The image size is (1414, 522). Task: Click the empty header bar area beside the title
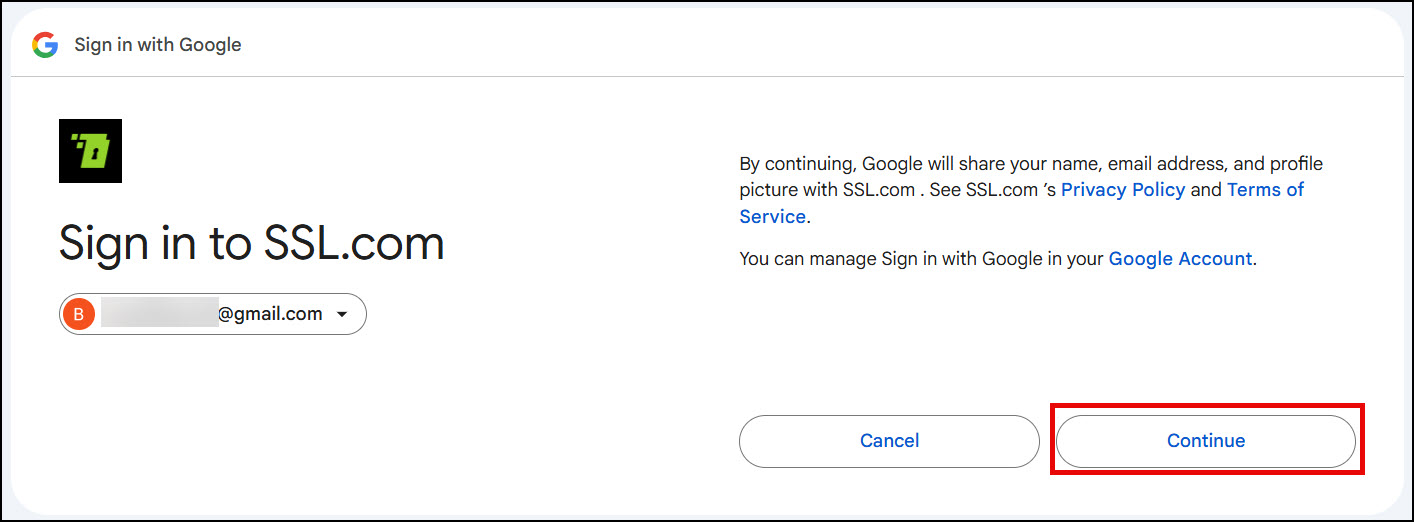coord(820,45)
